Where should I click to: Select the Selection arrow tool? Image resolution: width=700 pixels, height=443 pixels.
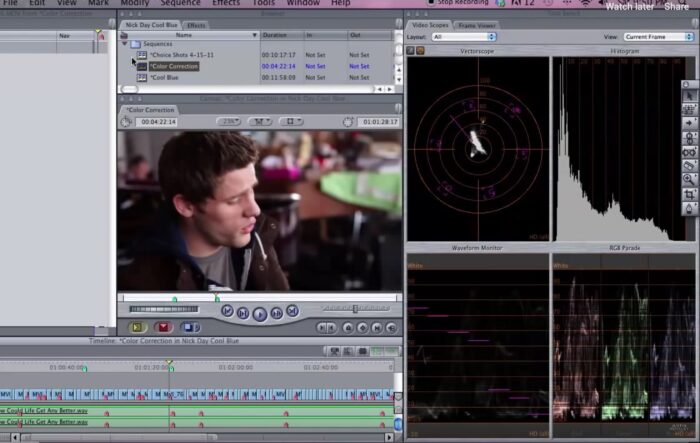[x=689, y=96]
